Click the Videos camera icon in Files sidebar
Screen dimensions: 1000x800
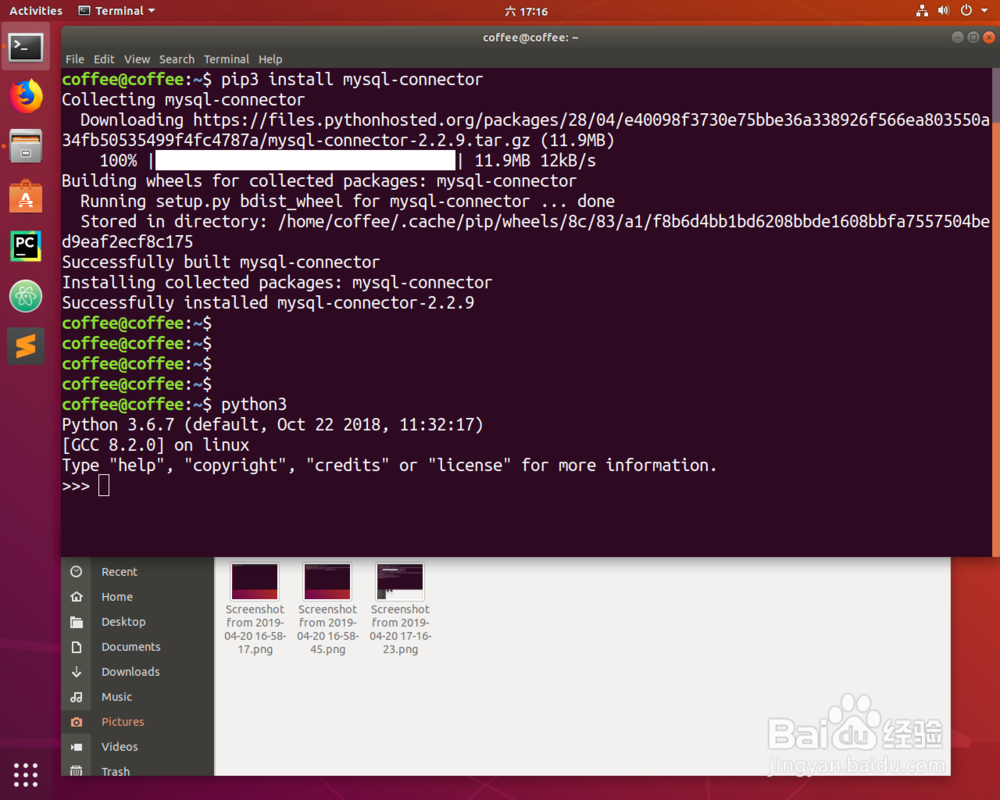click(x=77, y=746)
